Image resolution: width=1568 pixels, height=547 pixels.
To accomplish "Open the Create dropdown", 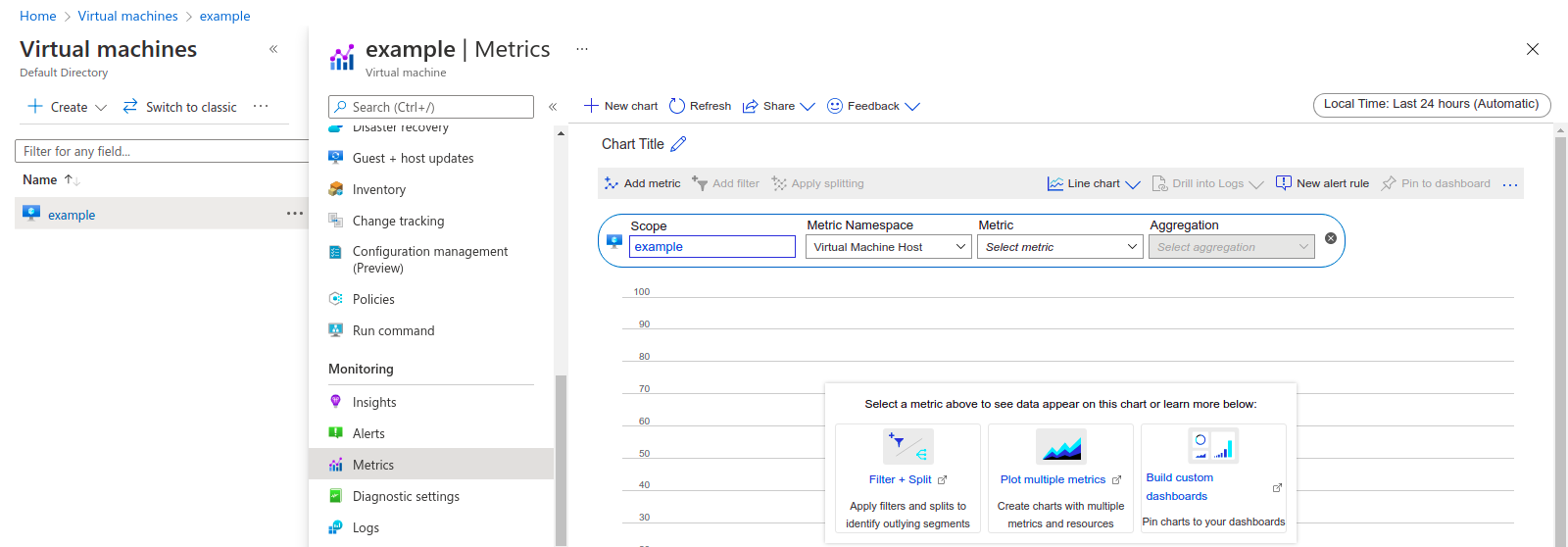I will point(67,107).
